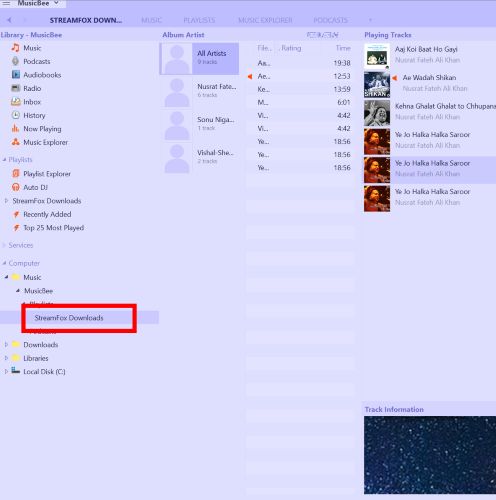Switch to the Podcasts tab
This screenshot has width=496, height=500.
(330, 20)
